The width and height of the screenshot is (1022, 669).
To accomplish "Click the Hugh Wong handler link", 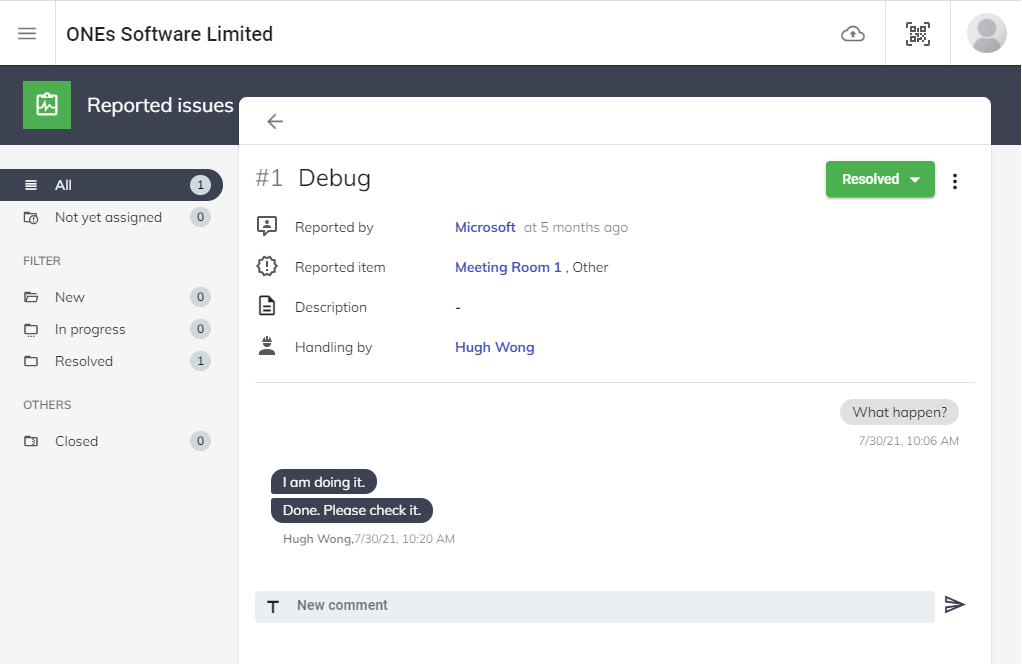I will (x=494, y=347).
